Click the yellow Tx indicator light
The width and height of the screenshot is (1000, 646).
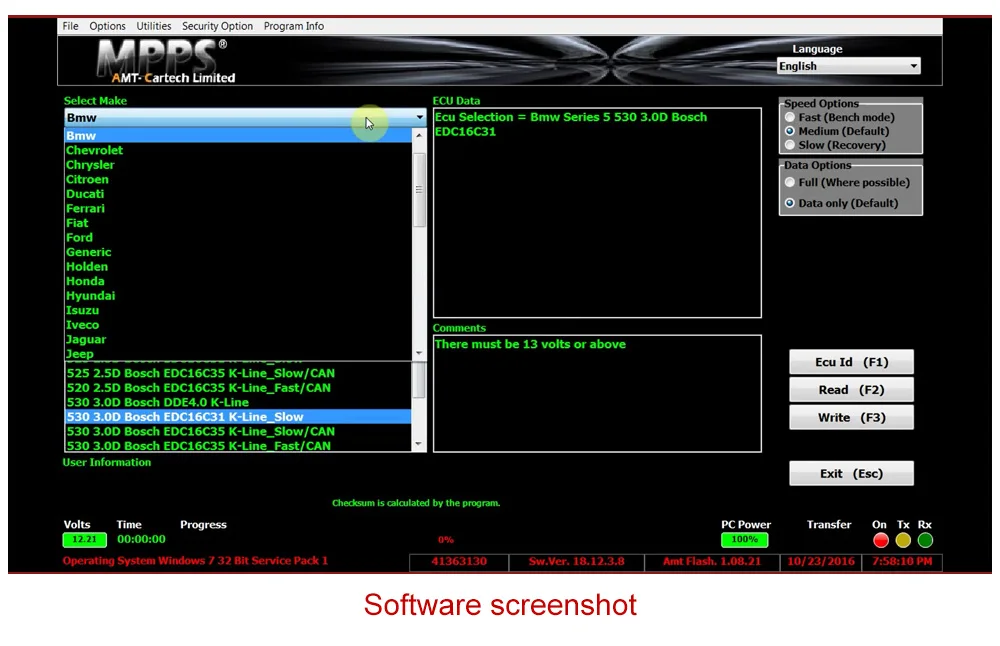point(903,541)
